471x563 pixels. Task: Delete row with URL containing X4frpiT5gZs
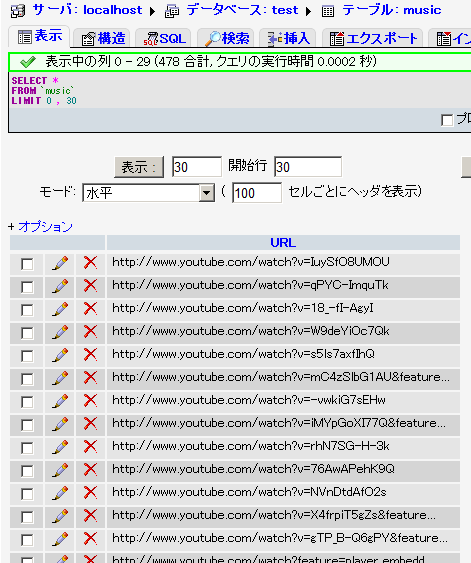(x=90, y=516)
